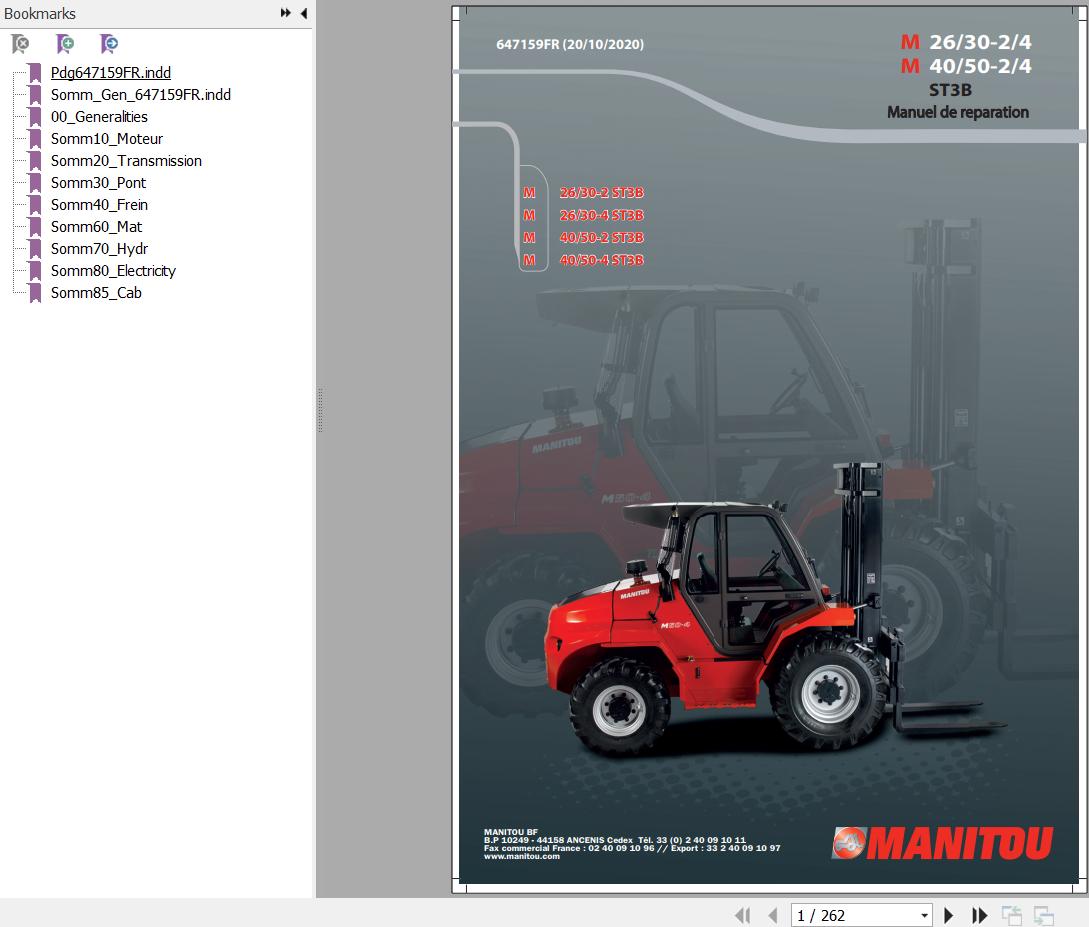This screenshot has height=927, width=1089.
Task: Click the panel splitter grip handle
Action: pyautogui.click(x=320, y=410)
